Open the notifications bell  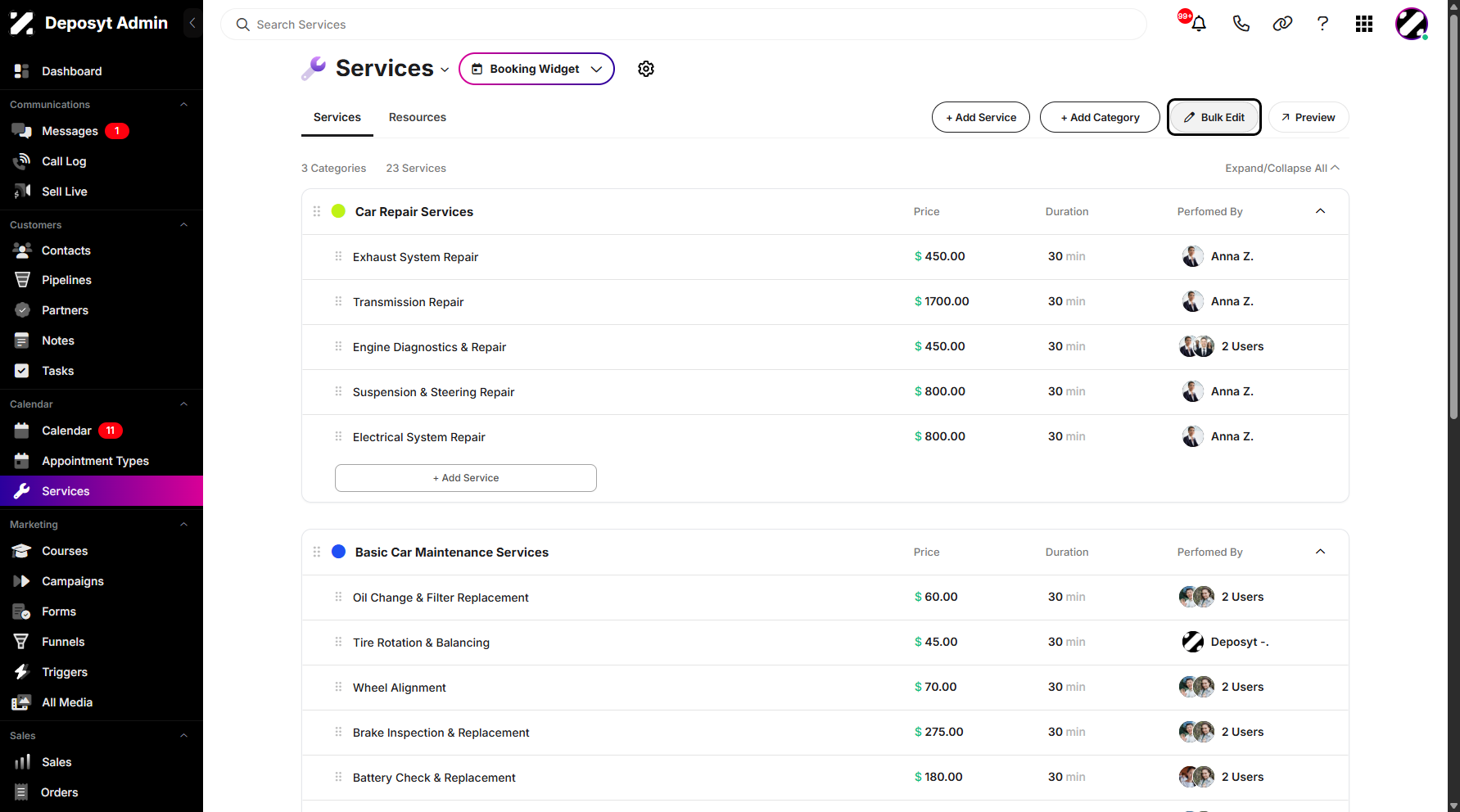pyautogui.click(x=1199, y=24)
